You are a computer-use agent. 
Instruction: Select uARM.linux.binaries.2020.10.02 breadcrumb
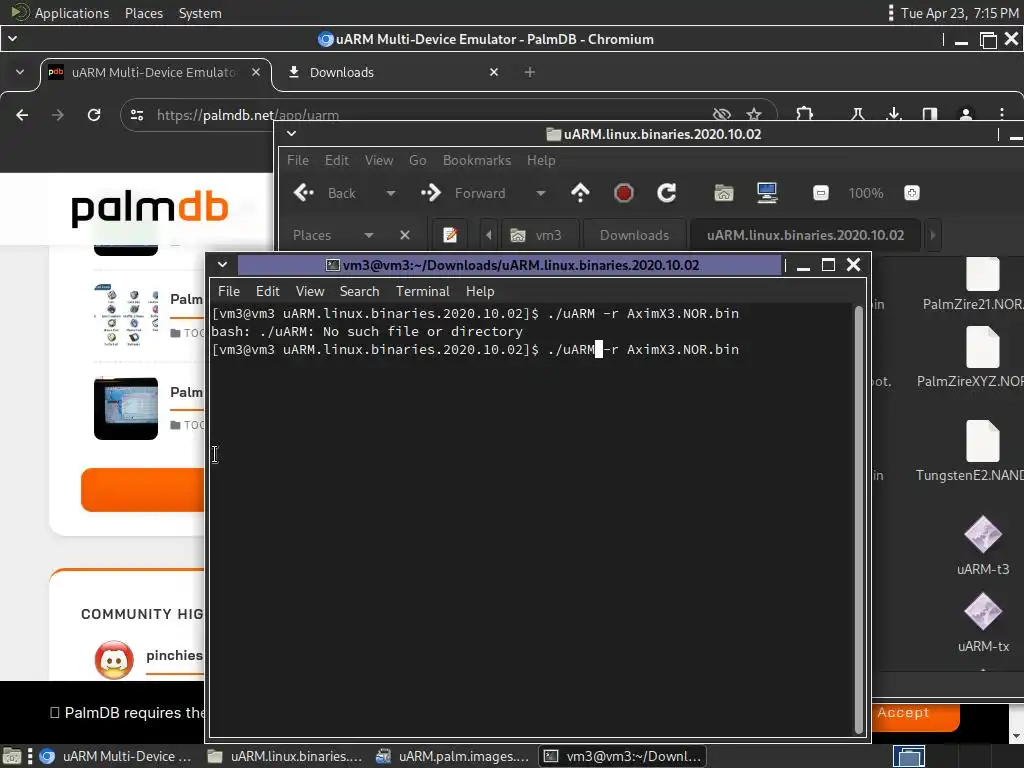click(x=805, y=235)
